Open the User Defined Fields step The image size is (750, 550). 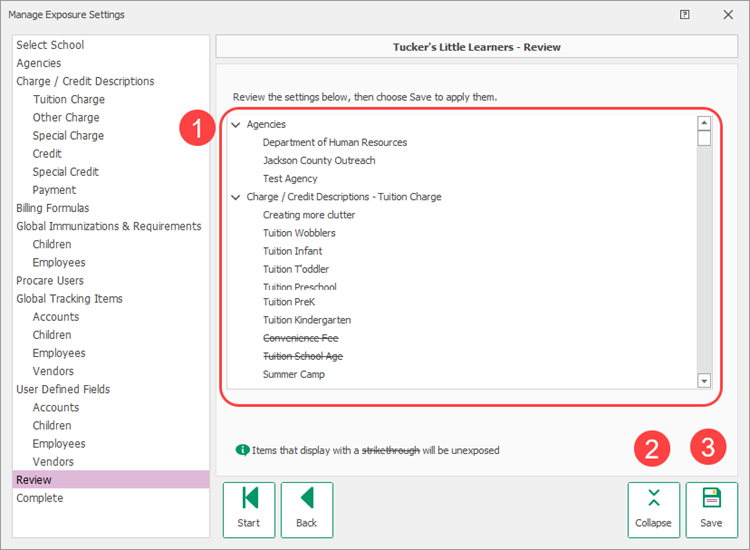[x=63, y=390]
